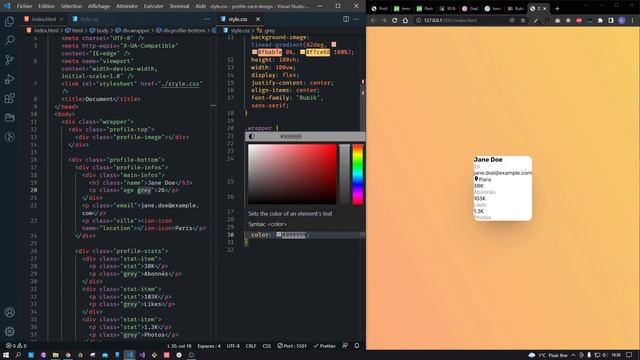
Task: Click the Chrome profile avatar
Action: tap(622, 20)
